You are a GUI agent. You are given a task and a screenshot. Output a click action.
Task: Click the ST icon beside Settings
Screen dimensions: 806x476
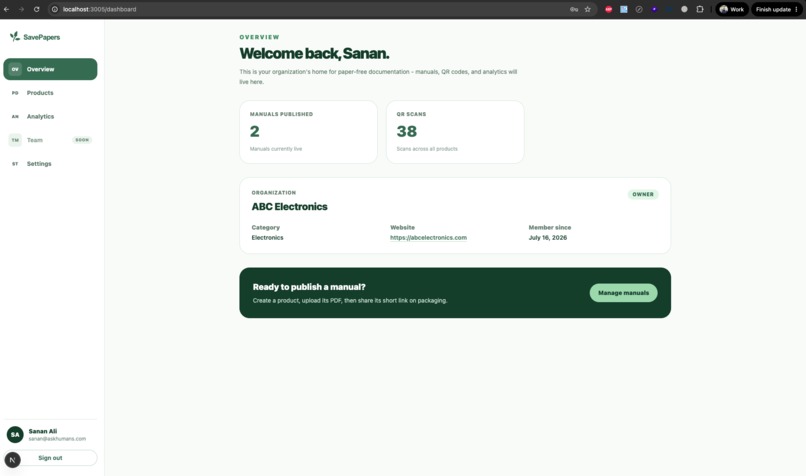click(x=15, y=163)
